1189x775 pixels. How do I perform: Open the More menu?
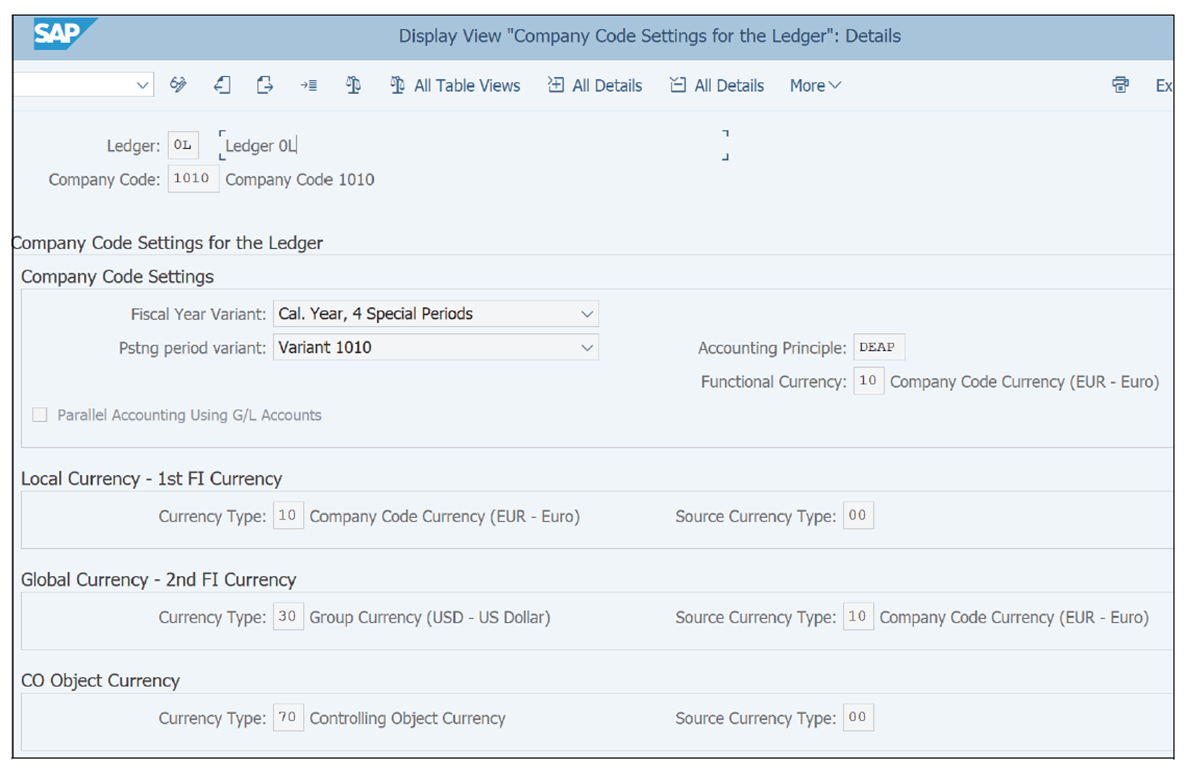[x=815, y=86]
